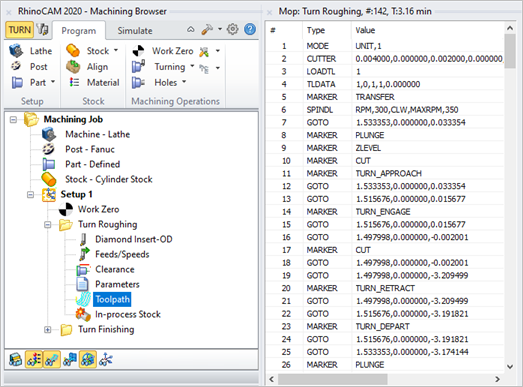Expand dropdown arrow next to crossed tools icon
This screenshot has width=523, height=387.
217,51
